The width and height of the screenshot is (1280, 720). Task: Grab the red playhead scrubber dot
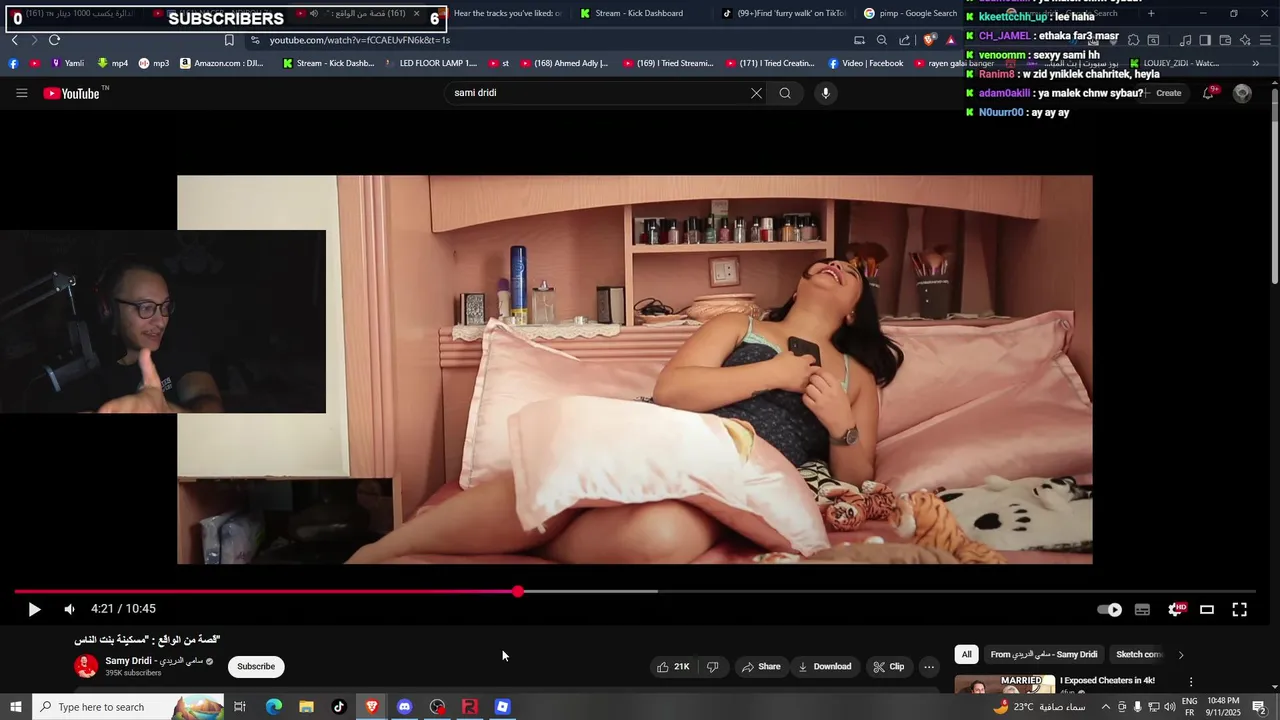pos(518,592)
